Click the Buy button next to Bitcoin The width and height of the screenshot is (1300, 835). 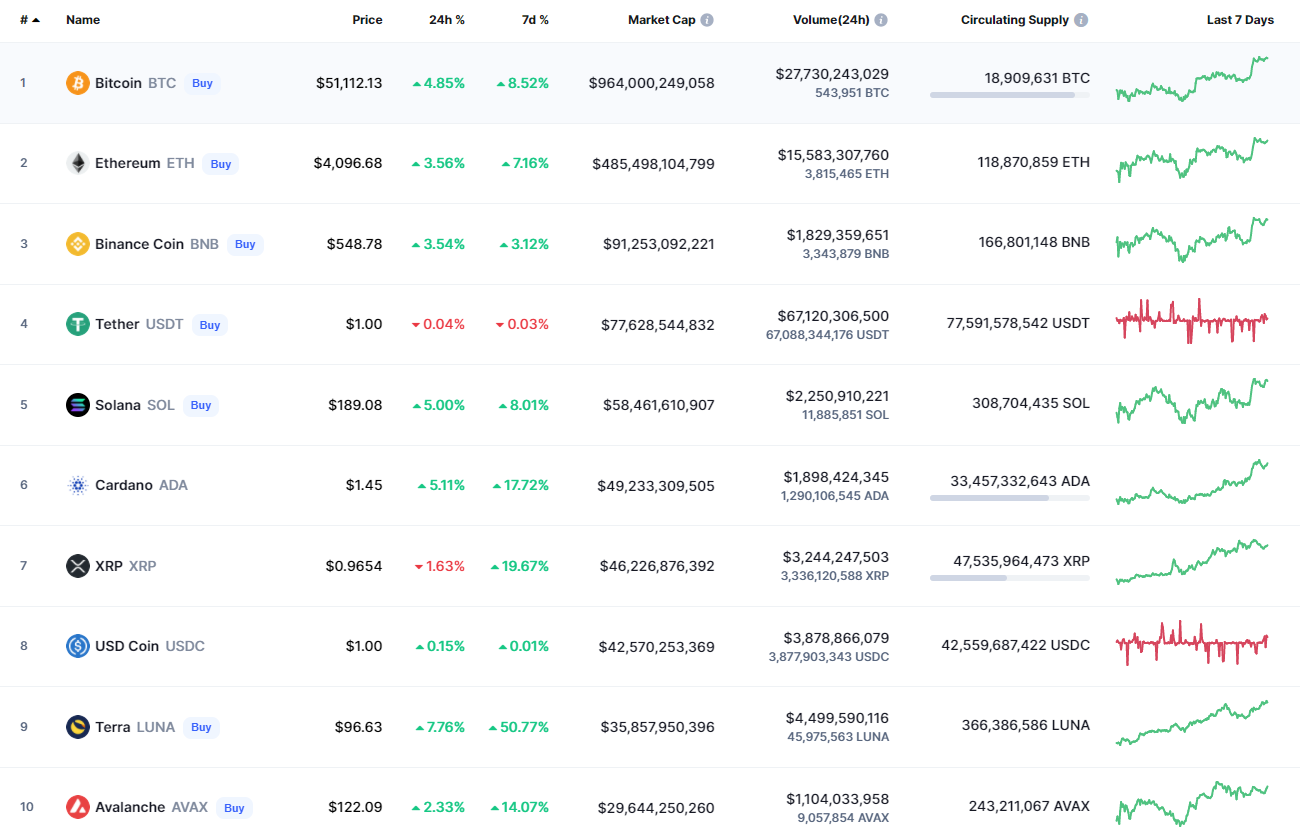coord(203,83)
